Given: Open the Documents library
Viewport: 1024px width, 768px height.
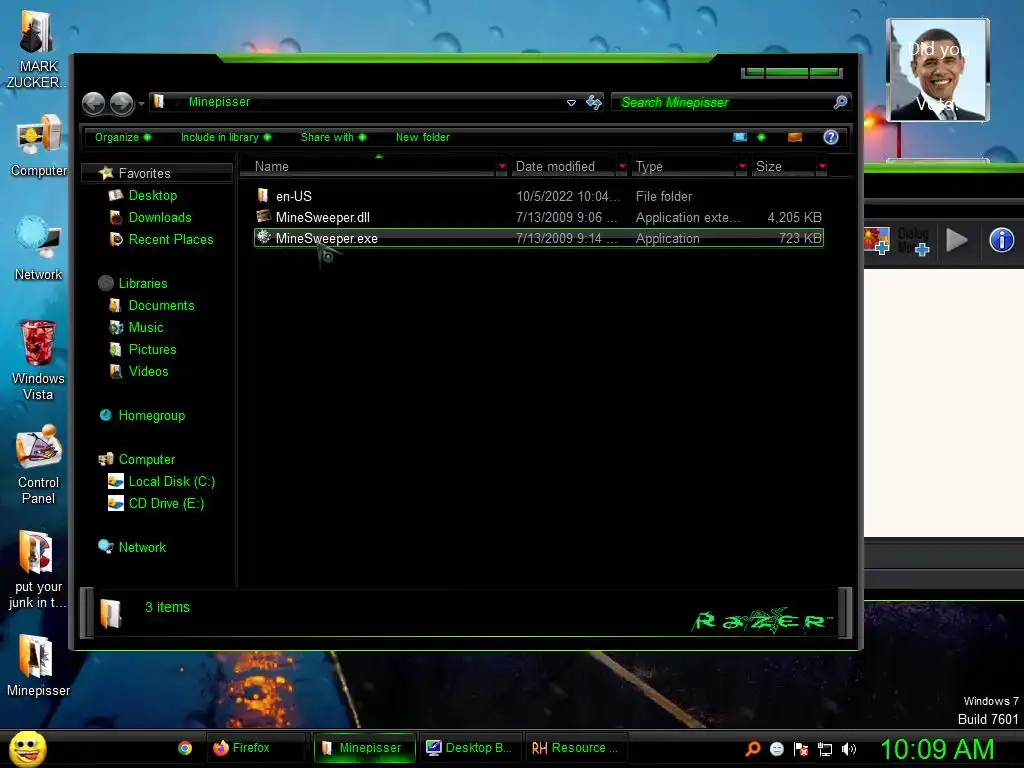Looking at the screenshot, I should [x=161, y=306].
